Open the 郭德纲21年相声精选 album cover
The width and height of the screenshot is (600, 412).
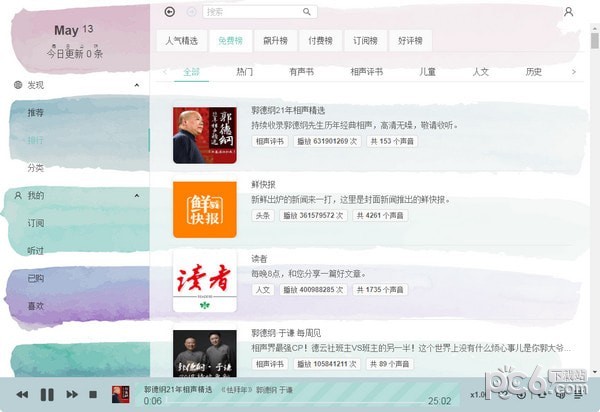tap(205, 135)
